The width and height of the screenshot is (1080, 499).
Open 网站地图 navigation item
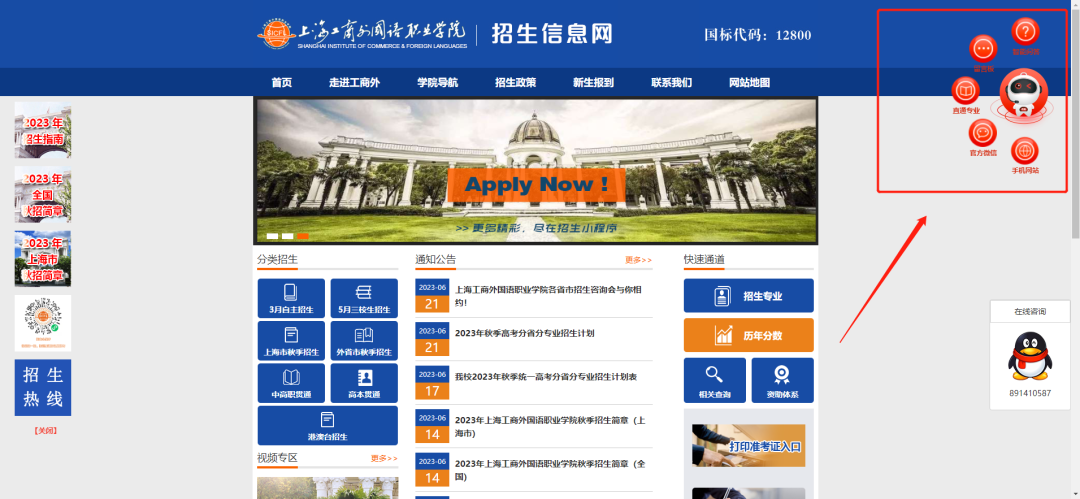click(749, 83)
